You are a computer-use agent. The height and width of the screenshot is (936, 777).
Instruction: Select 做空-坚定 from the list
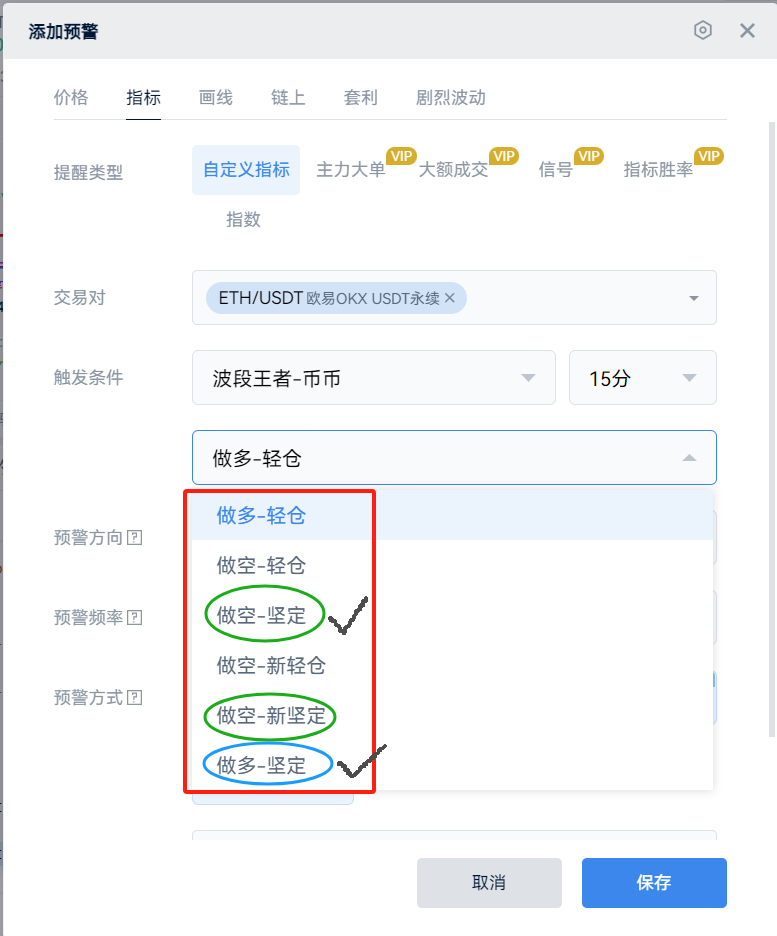pos(262,616)
